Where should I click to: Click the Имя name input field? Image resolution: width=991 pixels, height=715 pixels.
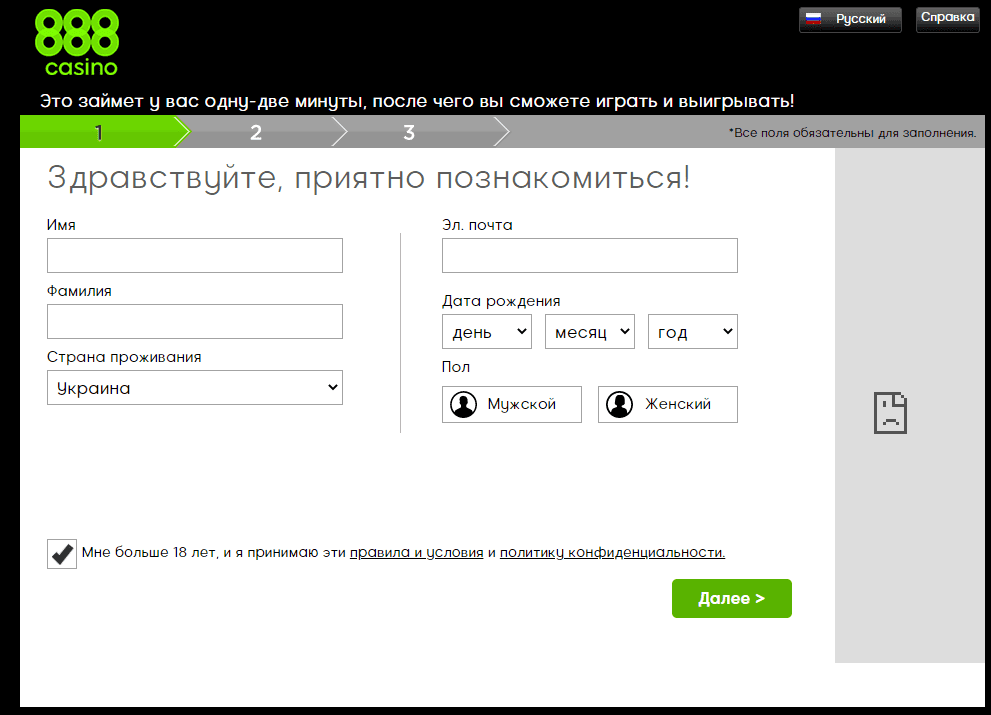pyautogui.click(x=194, y=255)
